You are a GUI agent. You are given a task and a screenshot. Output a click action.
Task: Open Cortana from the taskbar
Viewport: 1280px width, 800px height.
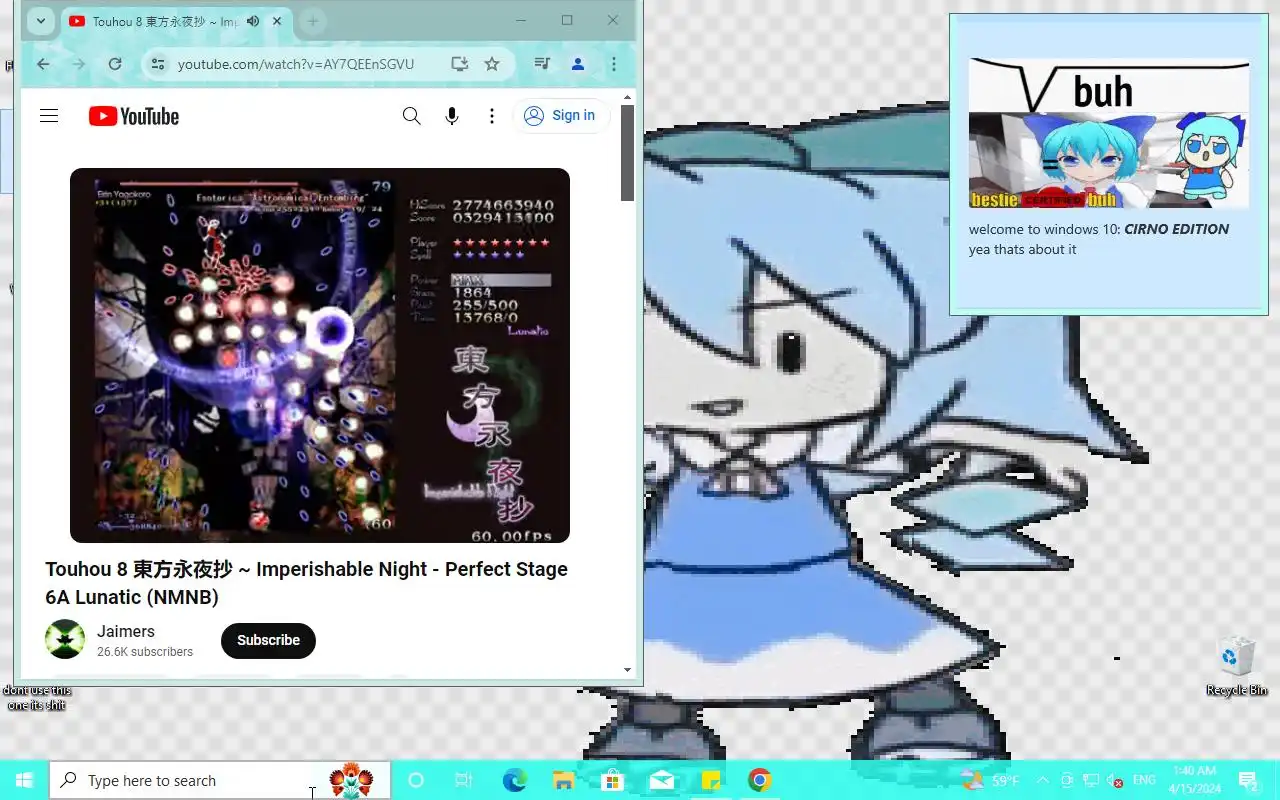(x=416, y=780)
